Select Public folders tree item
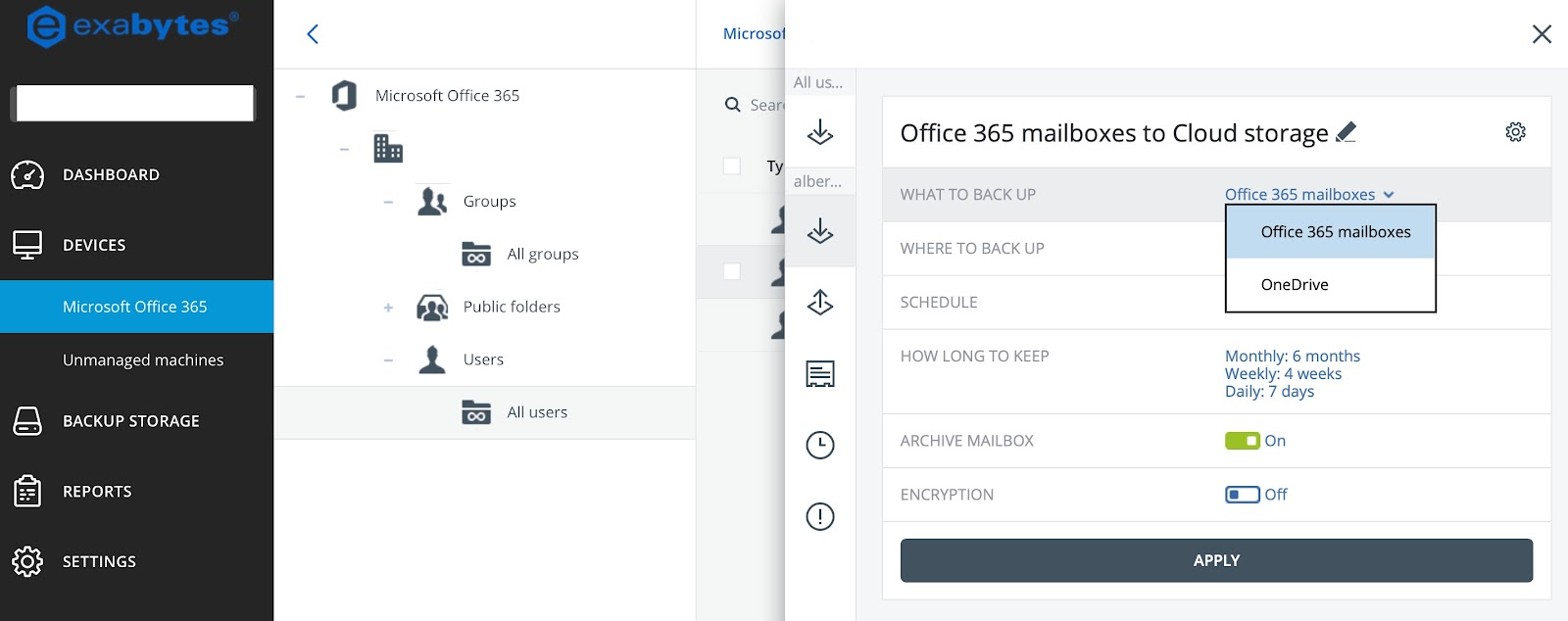The height and width of the screenshot is (621, 1568). click(x=512, y=307)
